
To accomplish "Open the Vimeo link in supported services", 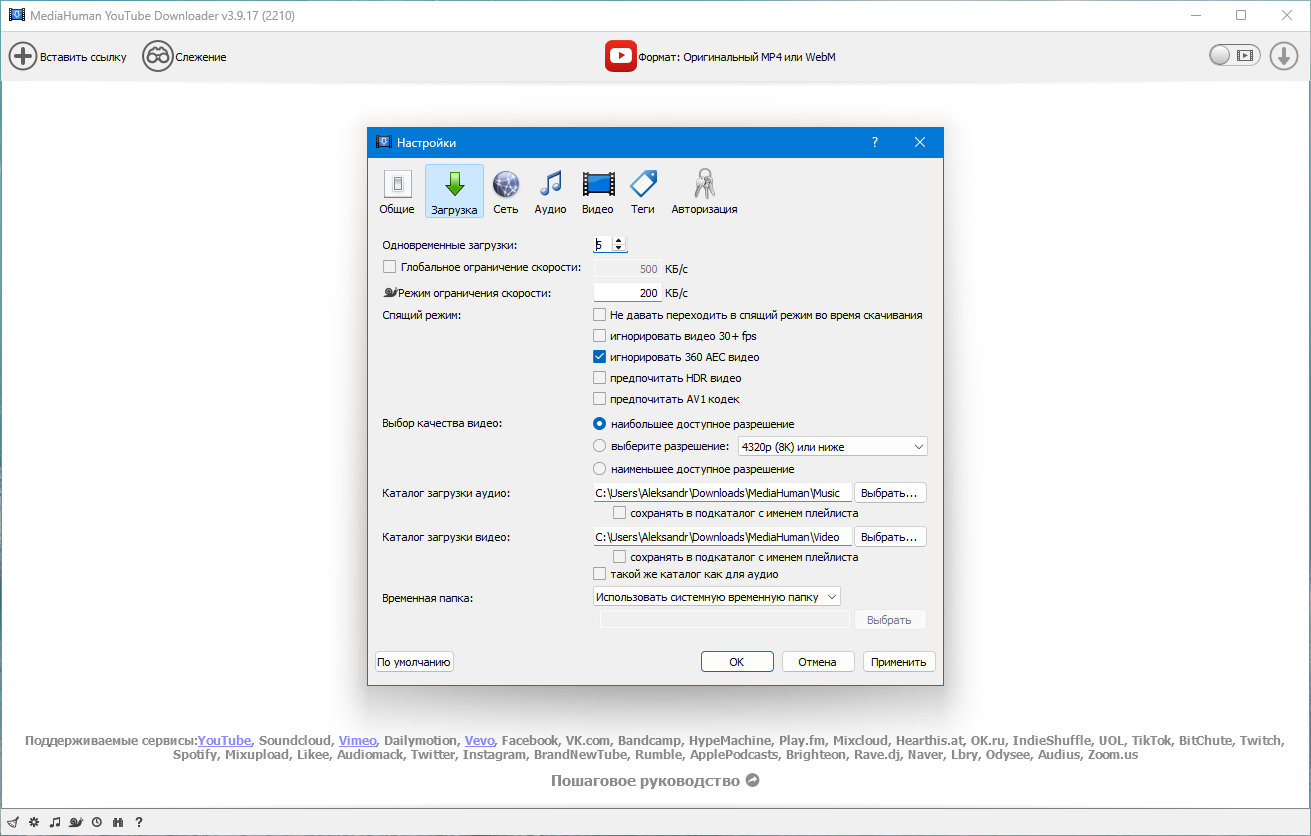I will point(358,741).
